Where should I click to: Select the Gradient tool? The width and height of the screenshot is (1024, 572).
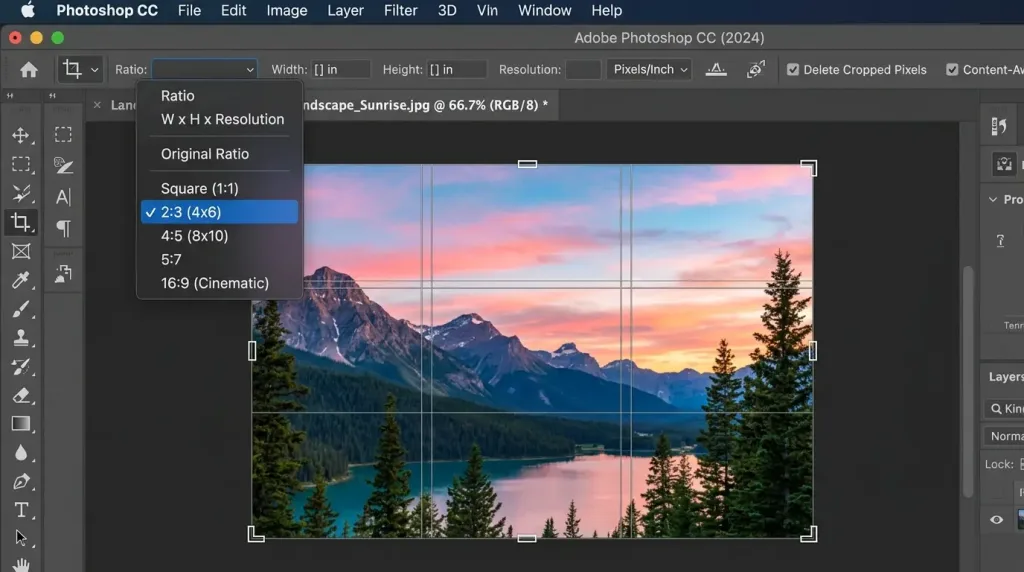tap(20, 424)
